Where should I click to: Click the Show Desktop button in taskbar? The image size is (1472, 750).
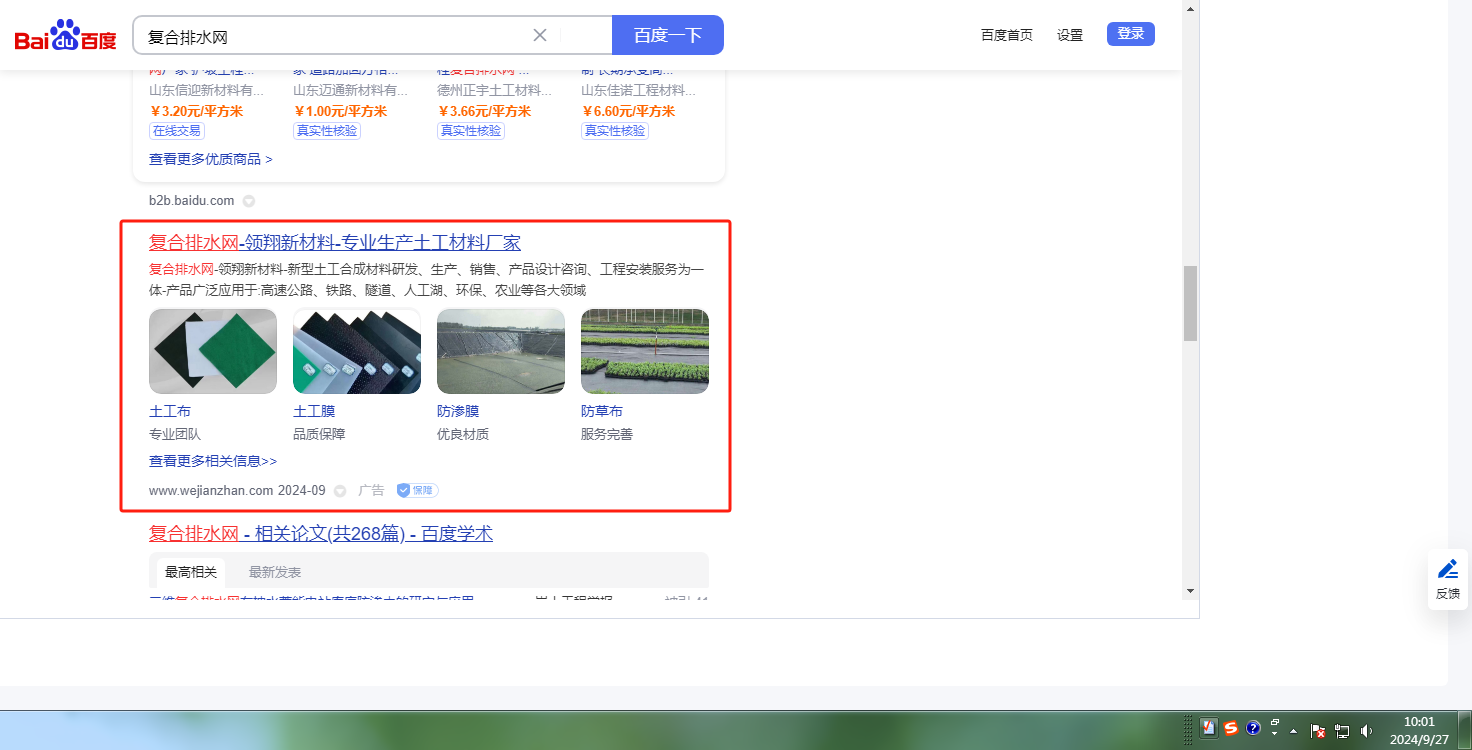(1464, 730)
